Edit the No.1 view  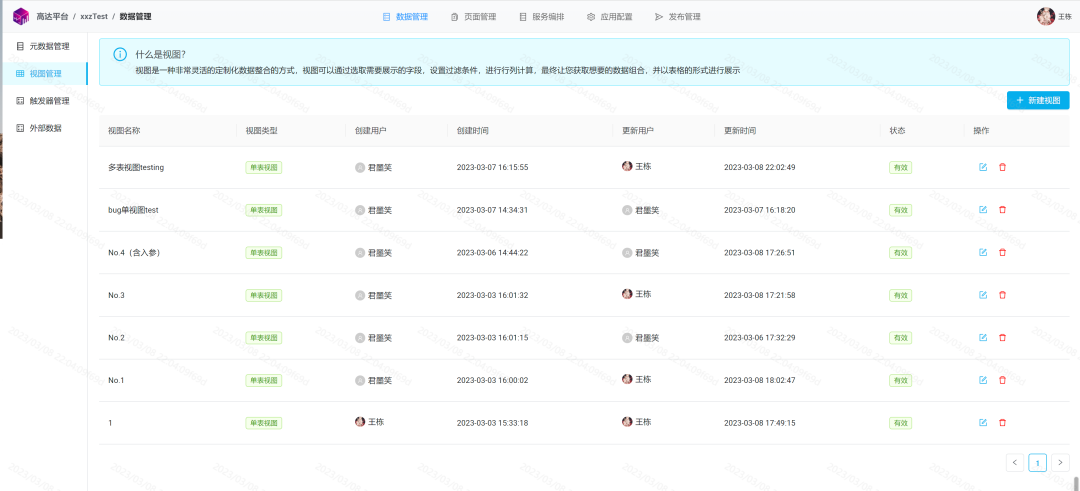pos(983,380)
